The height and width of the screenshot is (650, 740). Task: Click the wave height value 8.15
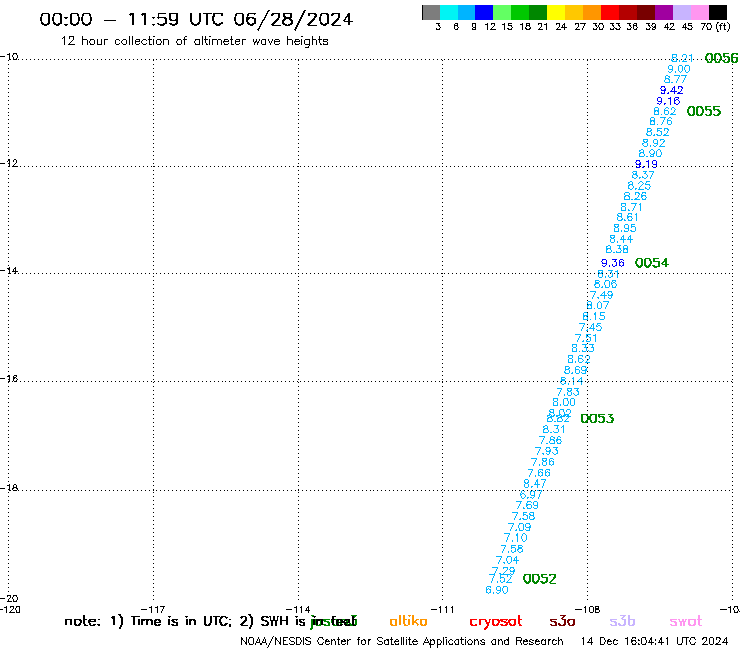click(594, 316)
